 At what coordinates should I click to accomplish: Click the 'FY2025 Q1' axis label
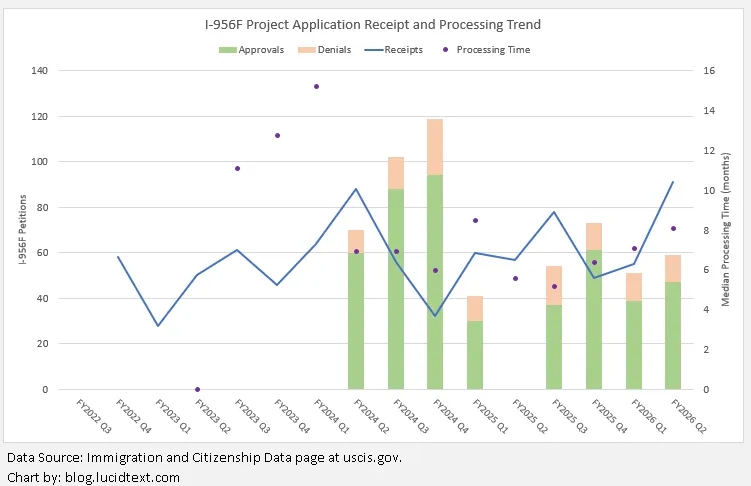pyautogui.click(x=490, y=416)
